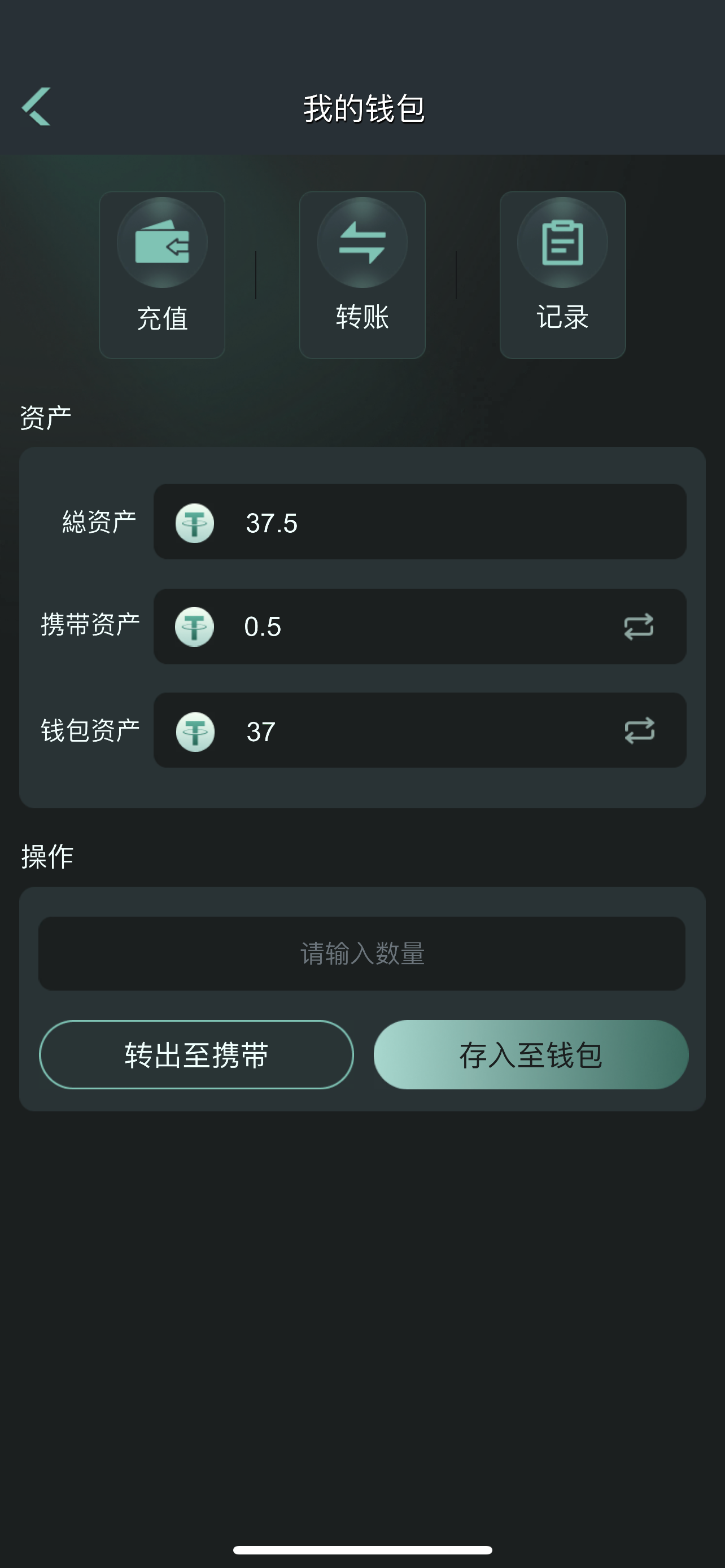Toggle the swap icon in 钱包资产 row

(639, 730)
